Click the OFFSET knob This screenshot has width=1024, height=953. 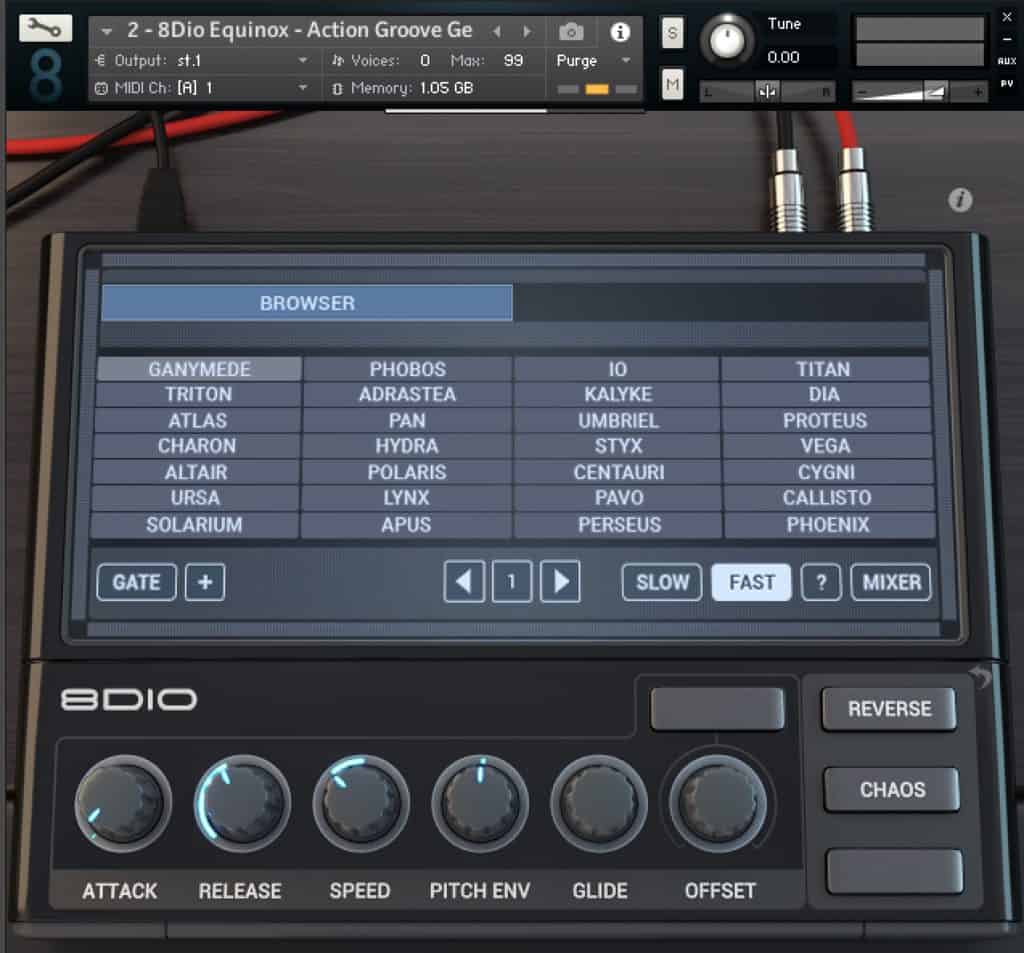718,803
